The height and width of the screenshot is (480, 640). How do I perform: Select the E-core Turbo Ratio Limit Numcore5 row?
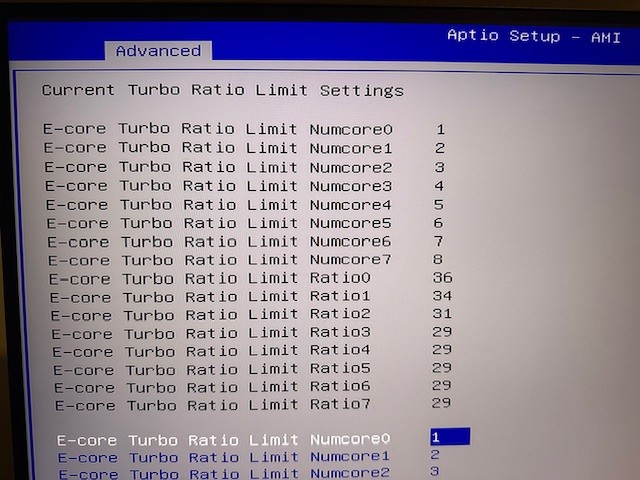218,223
